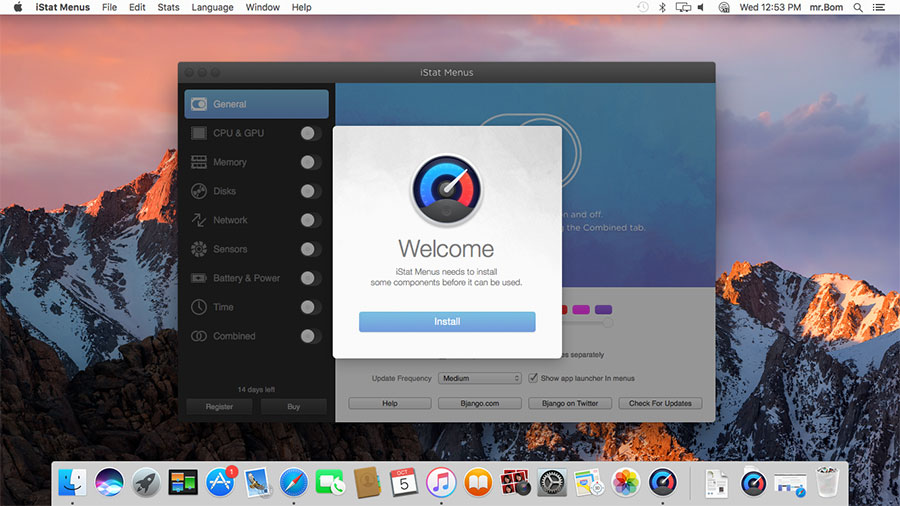Open the Stats menu
The image size is (900, 506).
[x=168, y=7]
